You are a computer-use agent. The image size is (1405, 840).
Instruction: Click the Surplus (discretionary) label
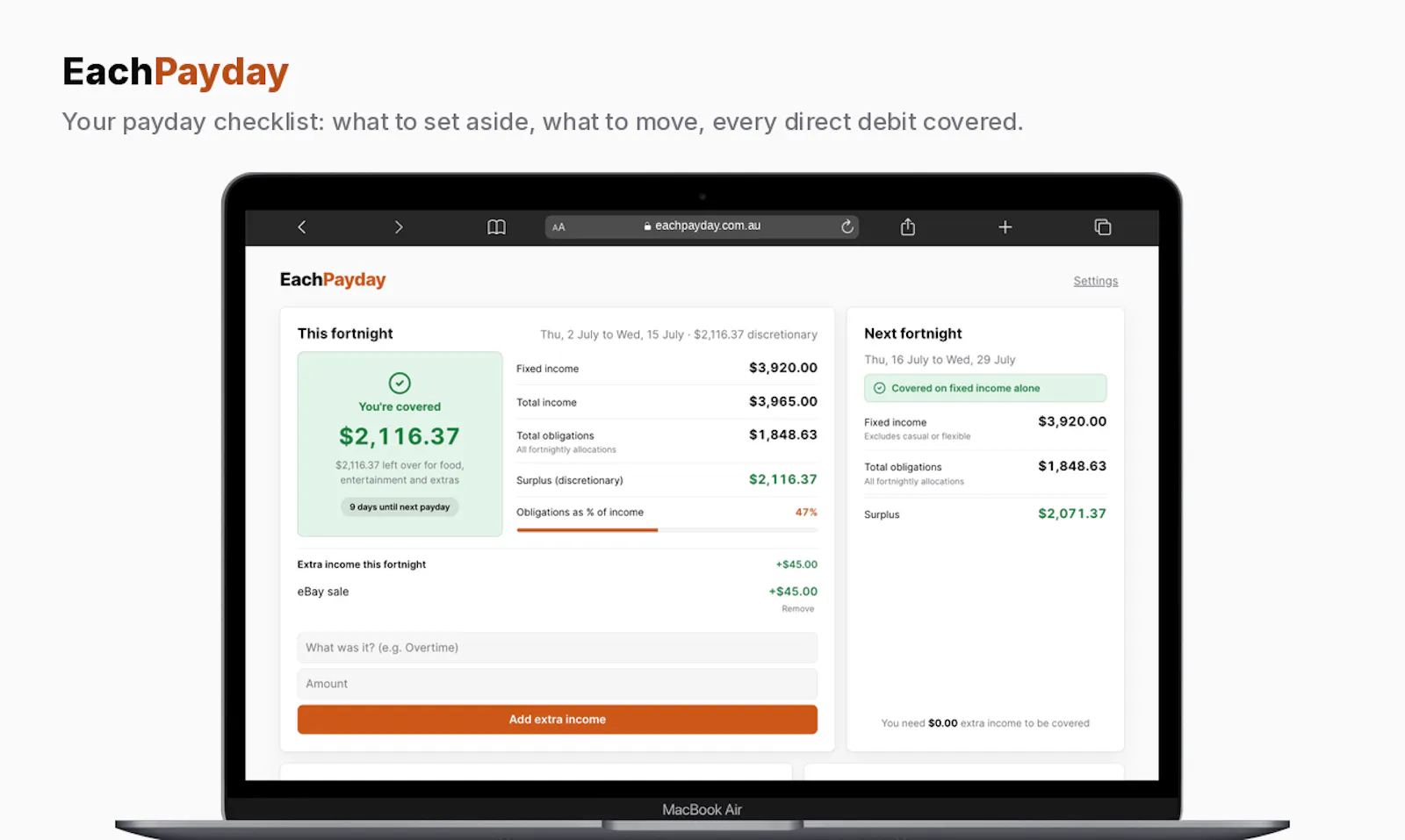point(570,480)
